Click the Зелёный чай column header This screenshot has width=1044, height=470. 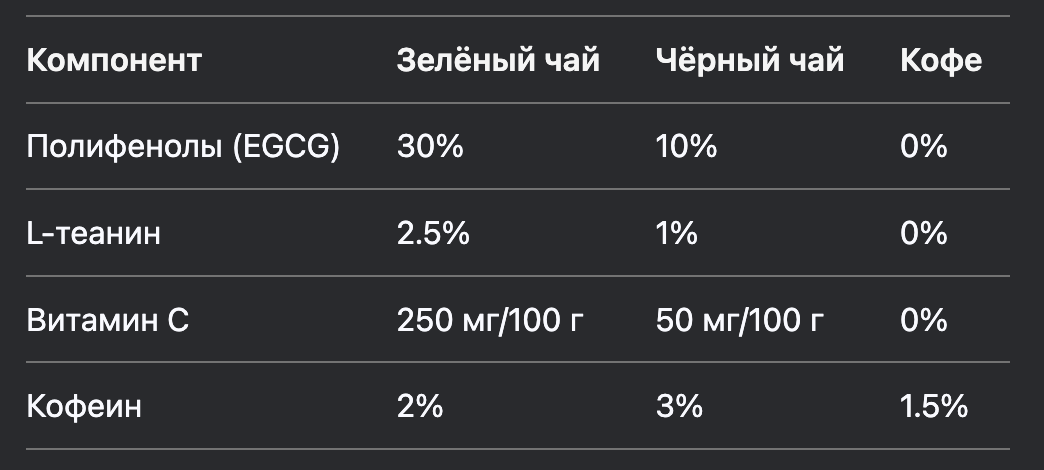(x=498, y=60)
